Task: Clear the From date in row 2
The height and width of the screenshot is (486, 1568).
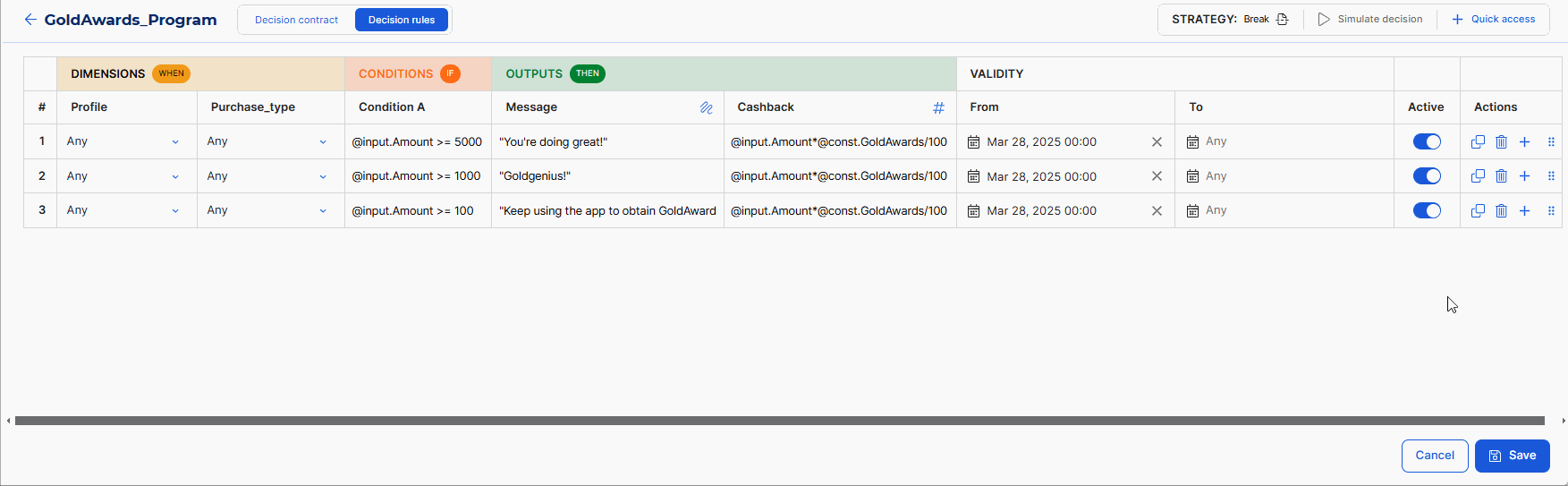Action: point(1157,176)
